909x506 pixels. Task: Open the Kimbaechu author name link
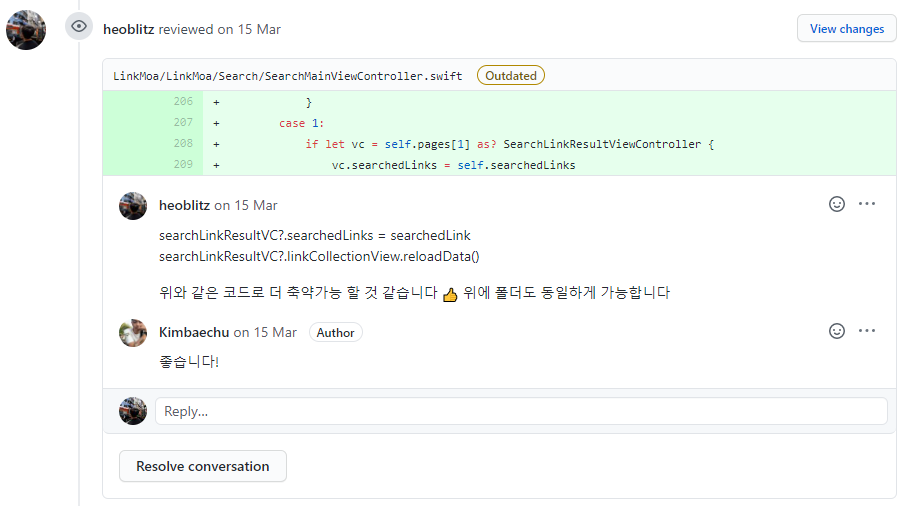(194, 332)
